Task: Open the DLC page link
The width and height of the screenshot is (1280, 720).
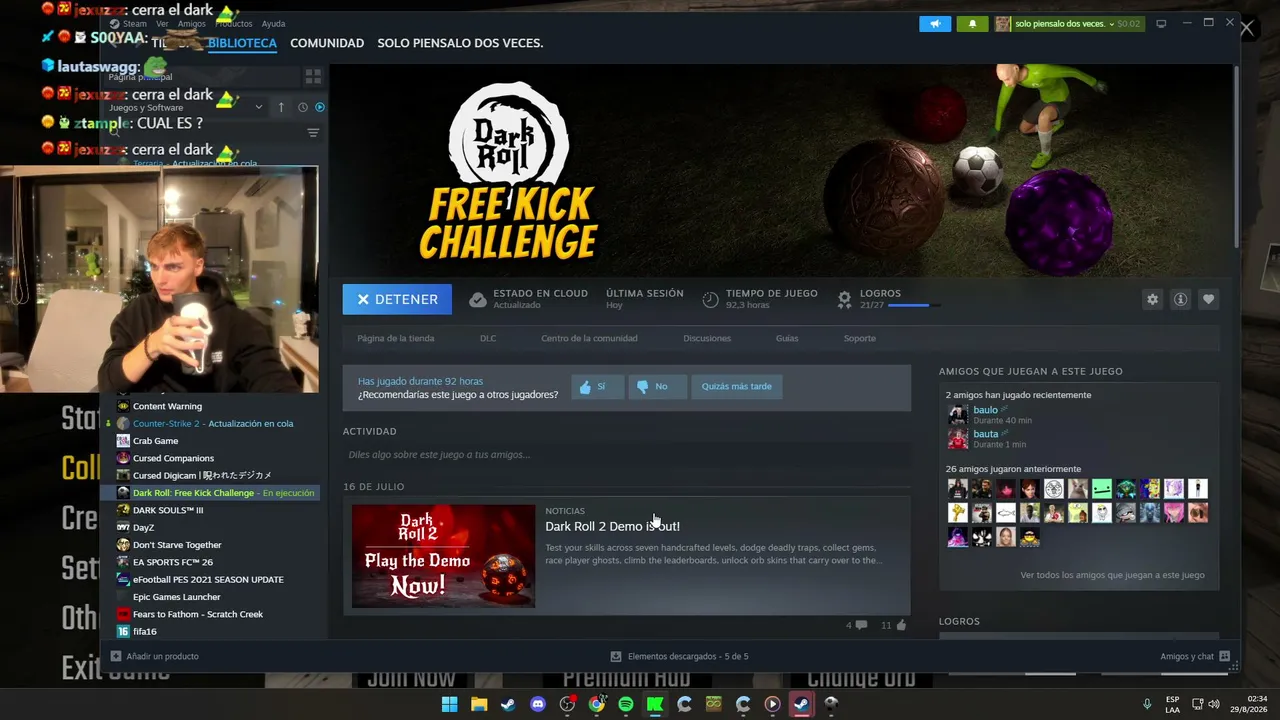Action: click(x=488, y=338)
